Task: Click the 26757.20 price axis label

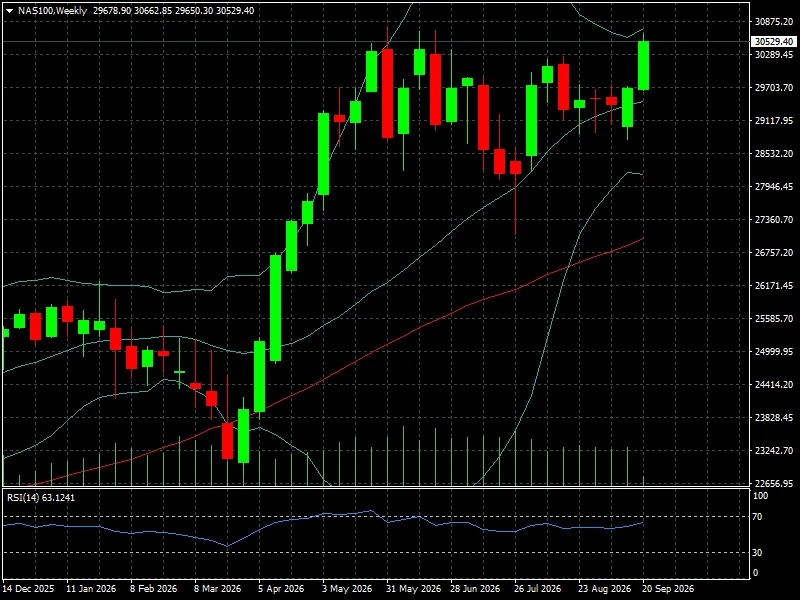Action: (x=774, y=253)
